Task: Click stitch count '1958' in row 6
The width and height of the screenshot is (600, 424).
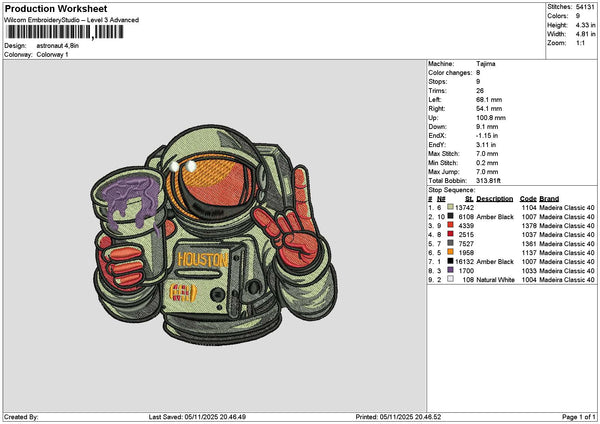Action: point(466,253)
